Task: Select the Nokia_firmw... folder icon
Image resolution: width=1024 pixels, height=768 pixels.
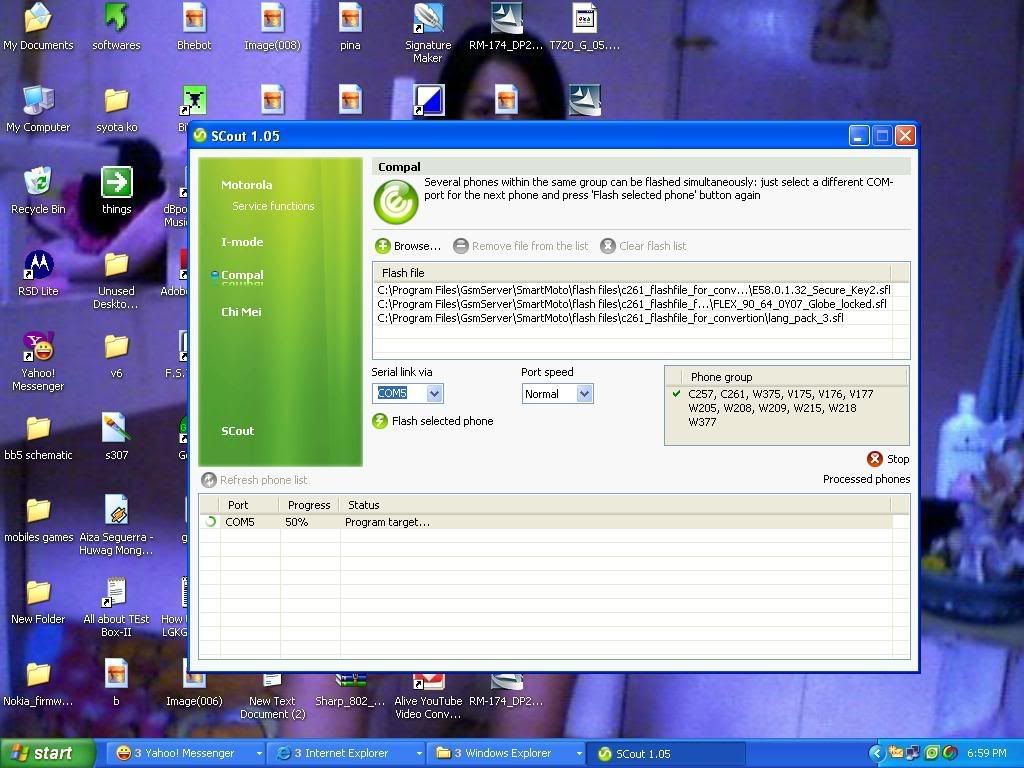Action: coord(38,683)
